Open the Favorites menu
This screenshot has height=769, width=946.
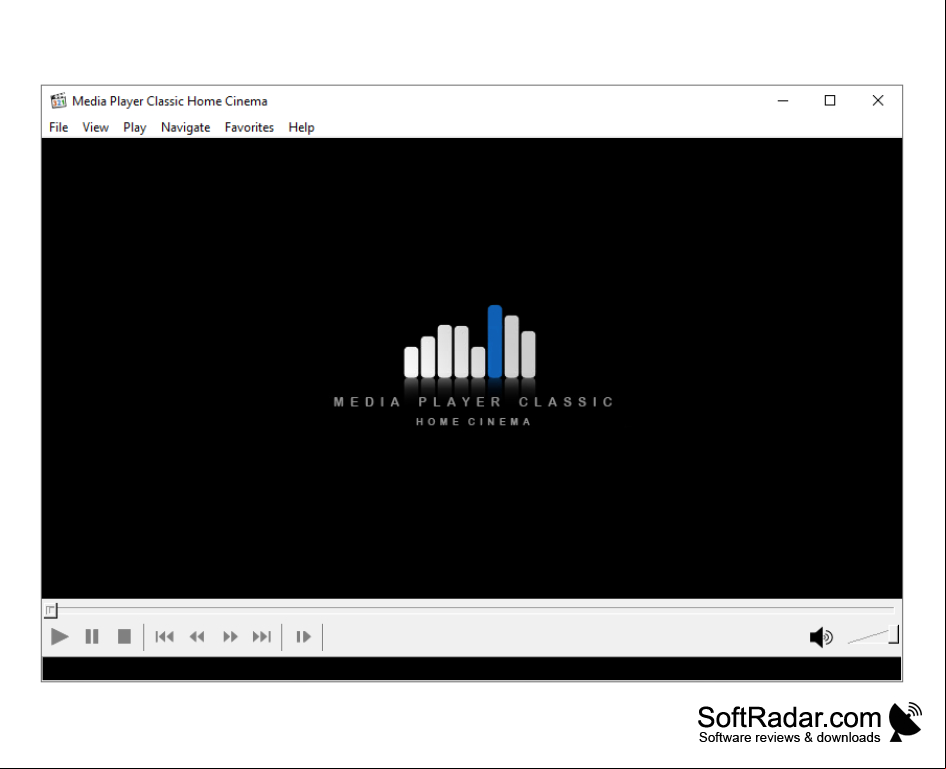coord(249,127)
